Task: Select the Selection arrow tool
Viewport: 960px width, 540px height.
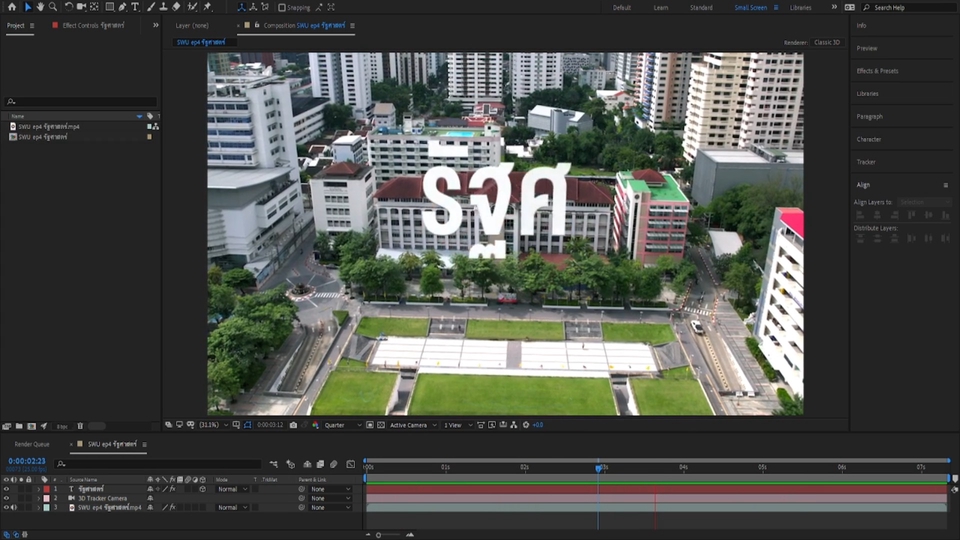Action: pyautogui.click(x=28, y=7)
